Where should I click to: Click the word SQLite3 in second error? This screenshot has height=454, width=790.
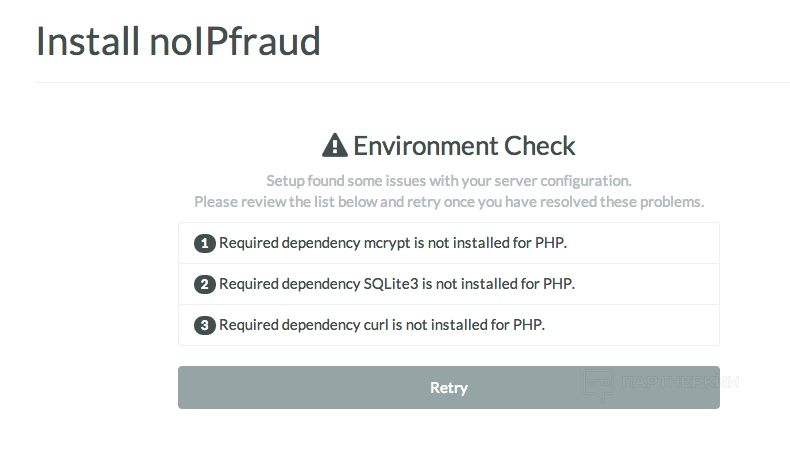coord(391,284)
